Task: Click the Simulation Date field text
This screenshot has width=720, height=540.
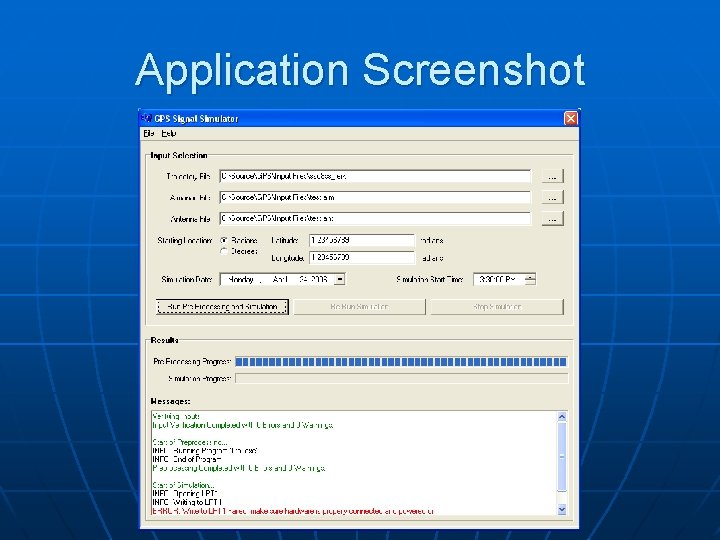Action: click(x=277, y=279)
